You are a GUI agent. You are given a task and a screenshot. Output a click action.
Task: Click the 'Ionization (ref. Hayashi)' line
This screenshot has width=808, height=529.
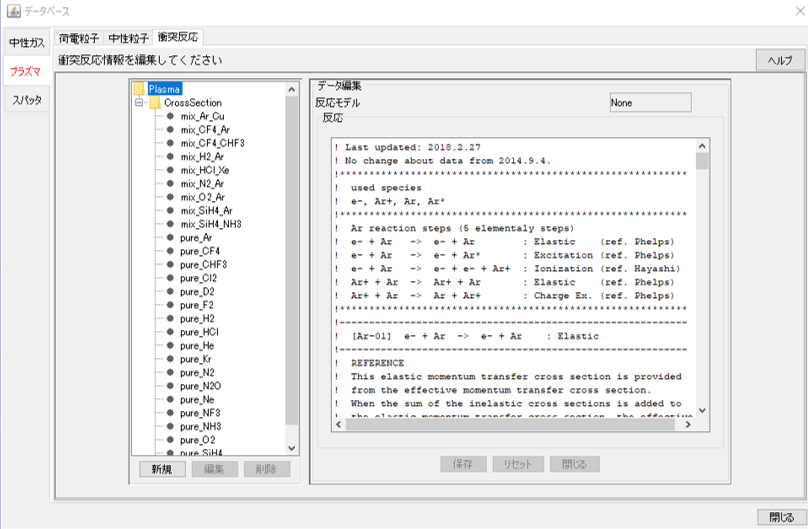click(x=508, y=269)
